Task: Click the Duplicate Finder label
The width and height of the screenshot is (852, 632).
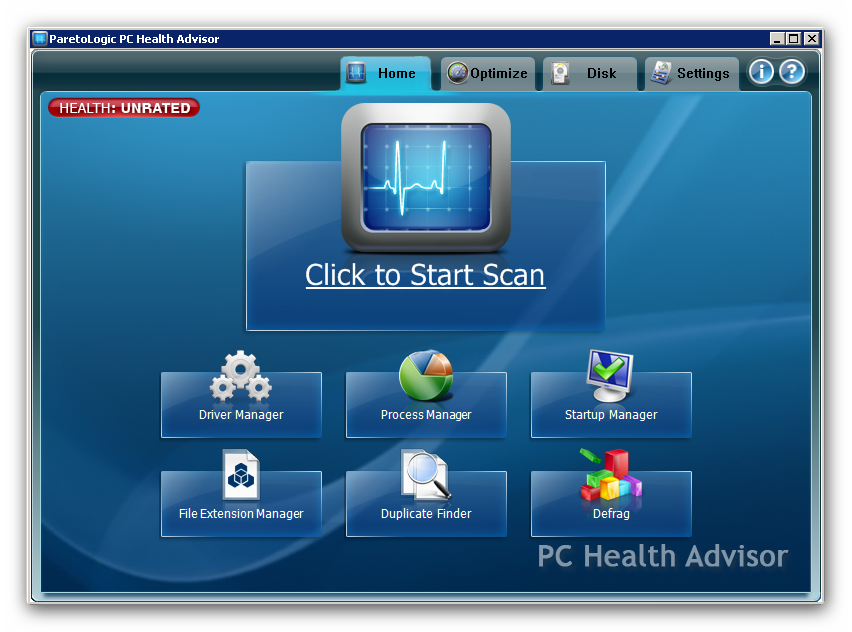Action: [x=425, y=514]
